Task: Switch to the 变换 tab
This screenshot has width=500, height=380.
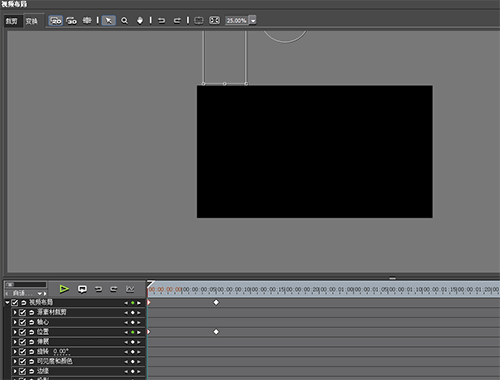Action: coord(32,21)
